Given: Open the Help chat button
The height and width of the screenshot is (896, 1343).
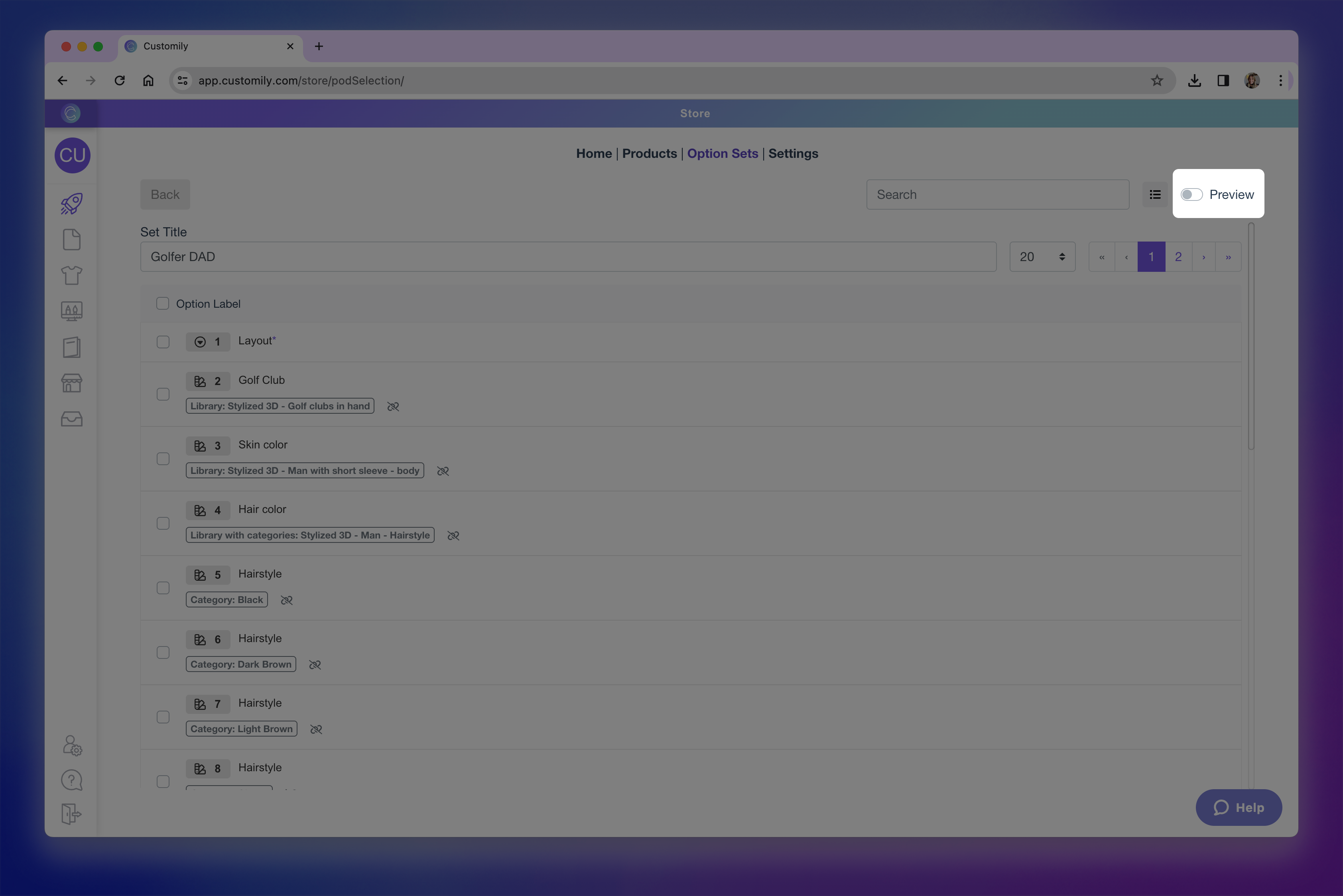Looking at the screenshot, I should point(1239,808).
